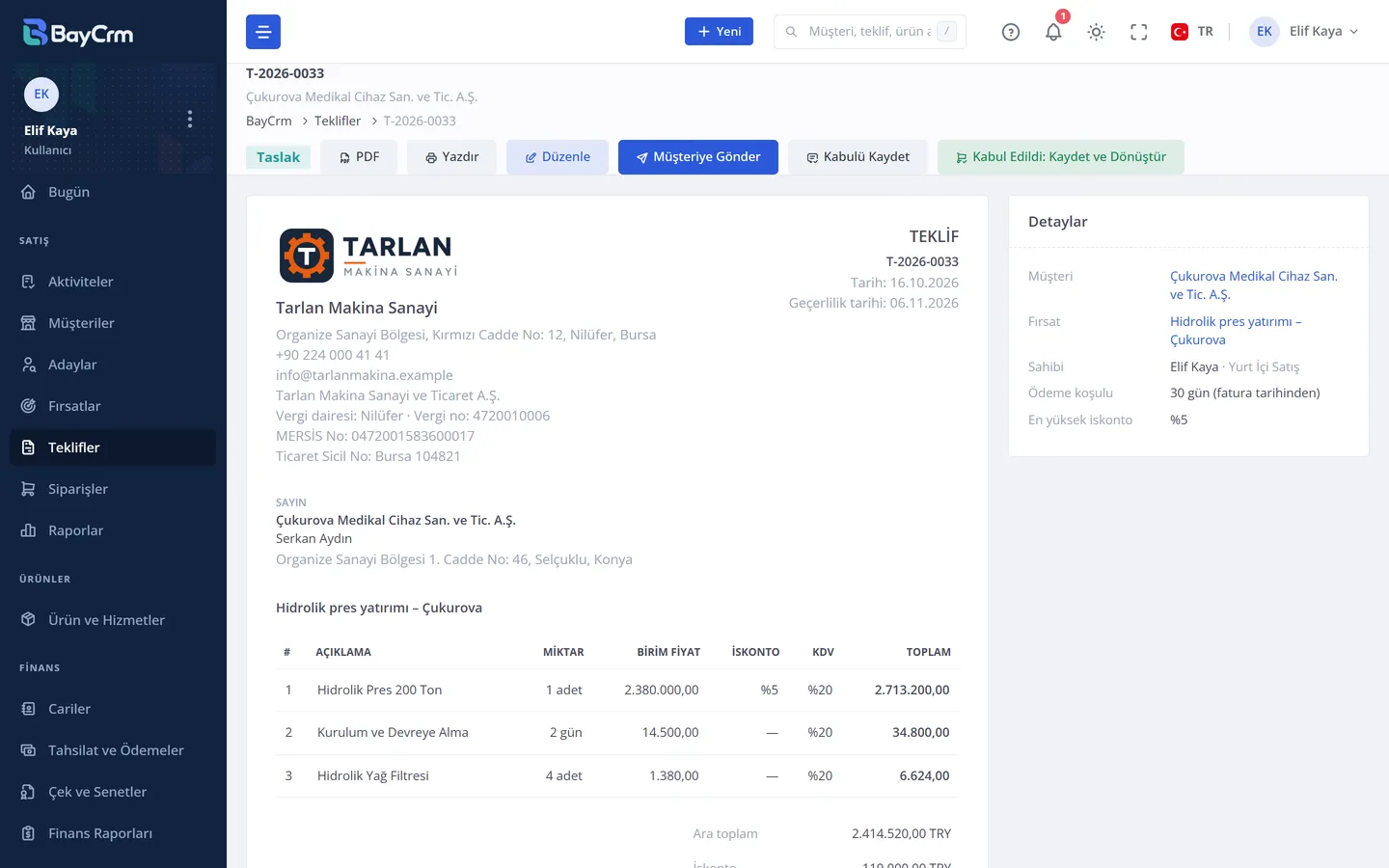The image size is (1389, 868).
Task: Open Tahsilat ve Ödemeler from the sidebar
Action: point(113,750)
